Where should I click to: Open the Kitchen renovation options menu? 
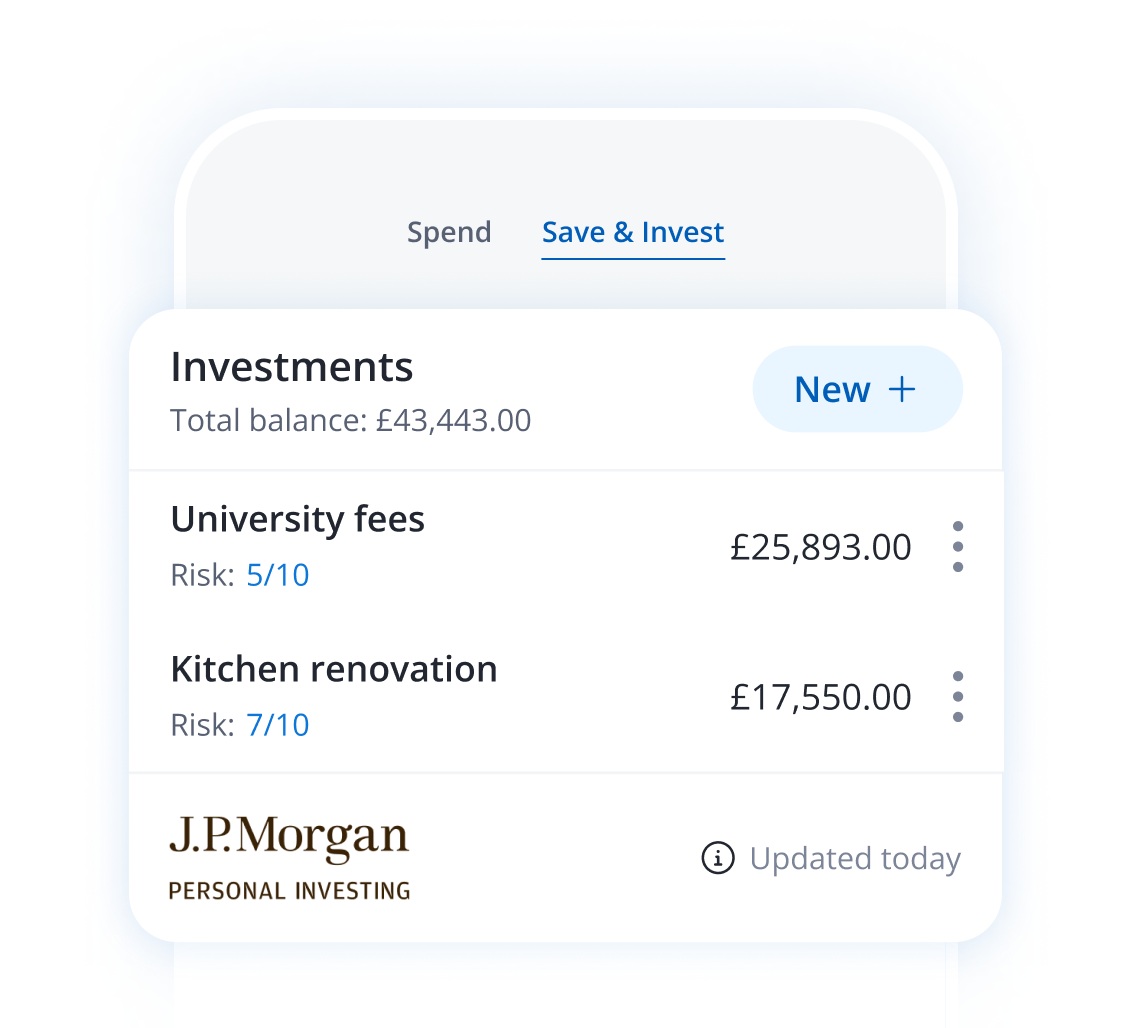[957, 696]
